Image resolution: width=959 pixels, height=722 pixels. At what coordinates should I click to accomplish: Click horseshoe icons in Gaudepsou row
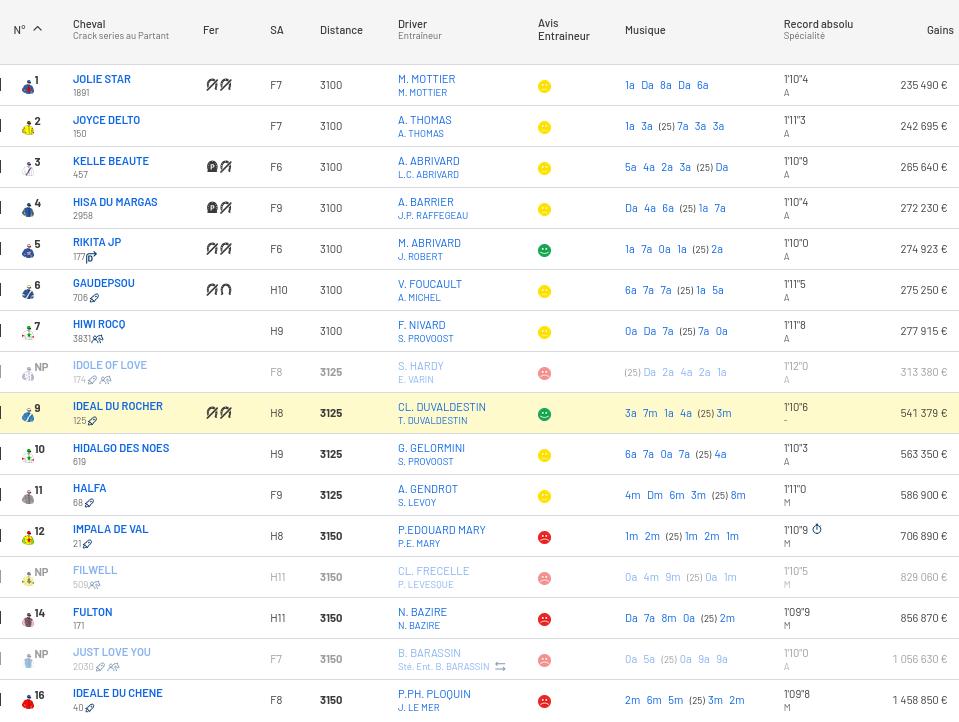pyautogui.click(x=219, y=290)
